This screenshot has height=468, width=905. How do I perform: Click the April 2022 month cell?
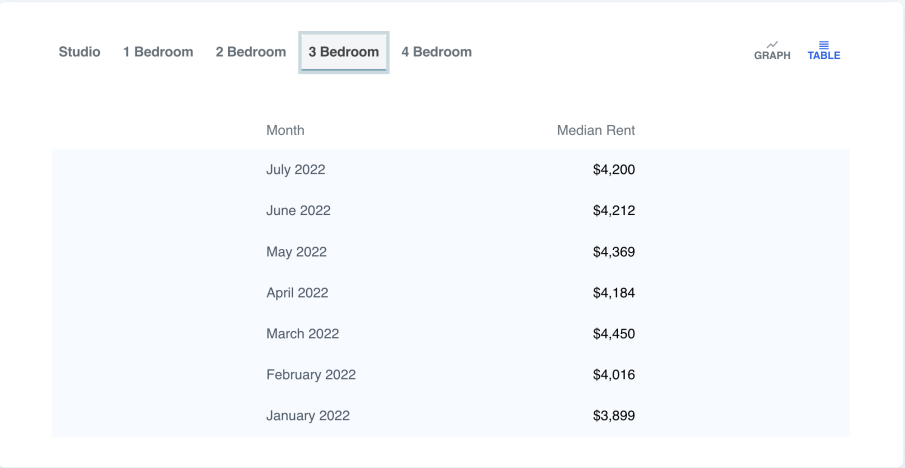[x=297, y=293]
